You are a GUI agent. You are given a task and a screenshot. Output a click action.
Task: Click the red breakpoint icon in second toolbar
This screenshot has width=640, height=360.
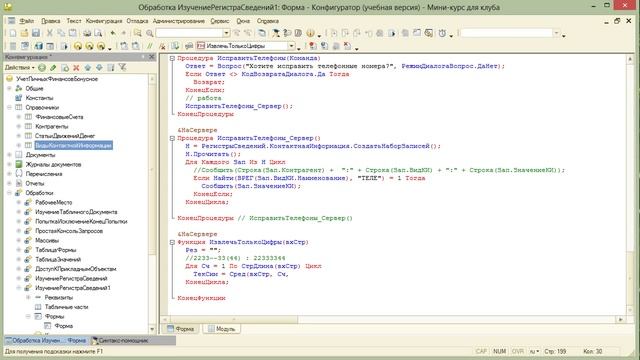point(312,46)
